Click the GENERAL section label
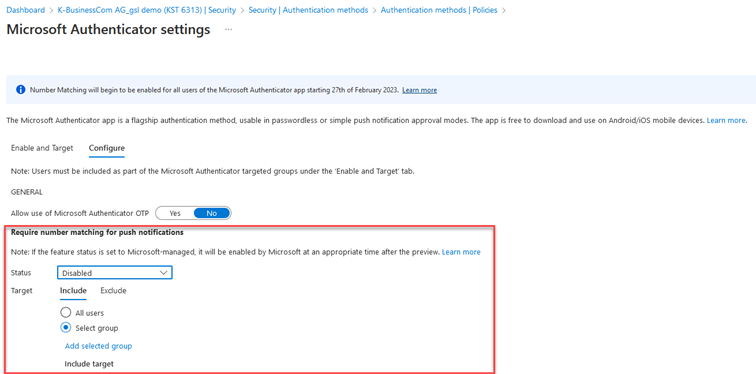 click(27, 192)
